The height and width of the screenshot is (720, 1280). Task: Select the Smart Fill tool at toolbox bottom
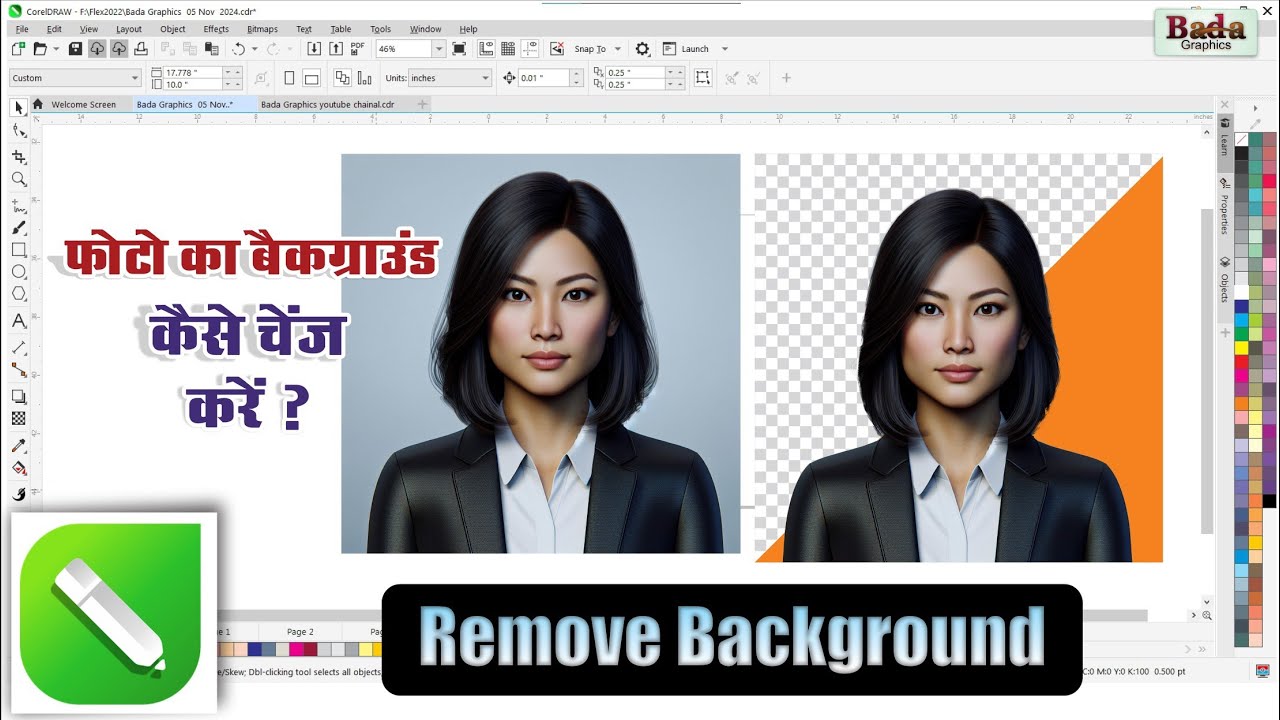pyautogui.click(x=19, y=493)
